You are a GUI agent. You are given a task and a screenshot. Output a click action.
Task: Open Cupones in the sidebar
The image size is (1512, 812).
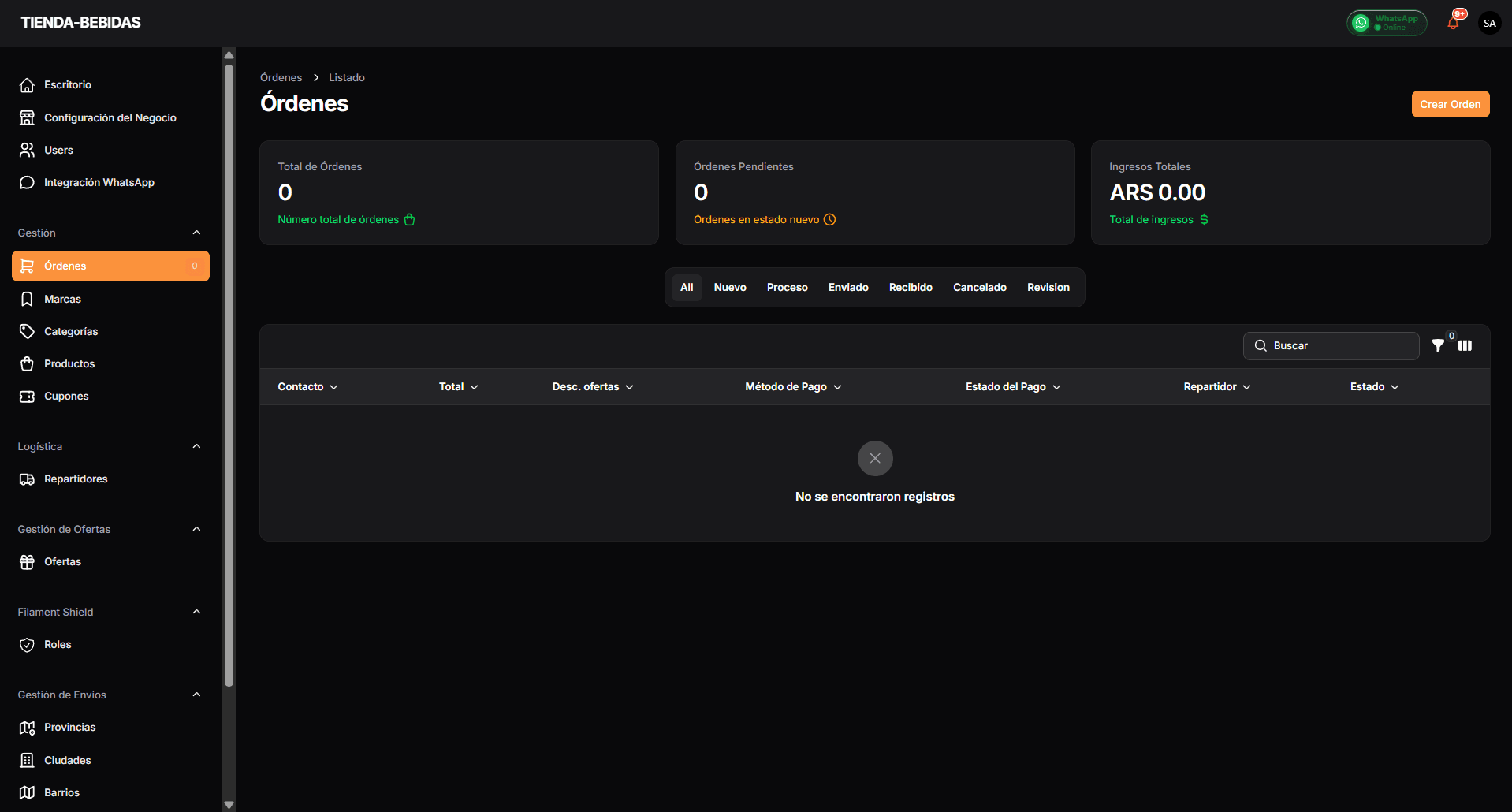(x=66, y=397)
